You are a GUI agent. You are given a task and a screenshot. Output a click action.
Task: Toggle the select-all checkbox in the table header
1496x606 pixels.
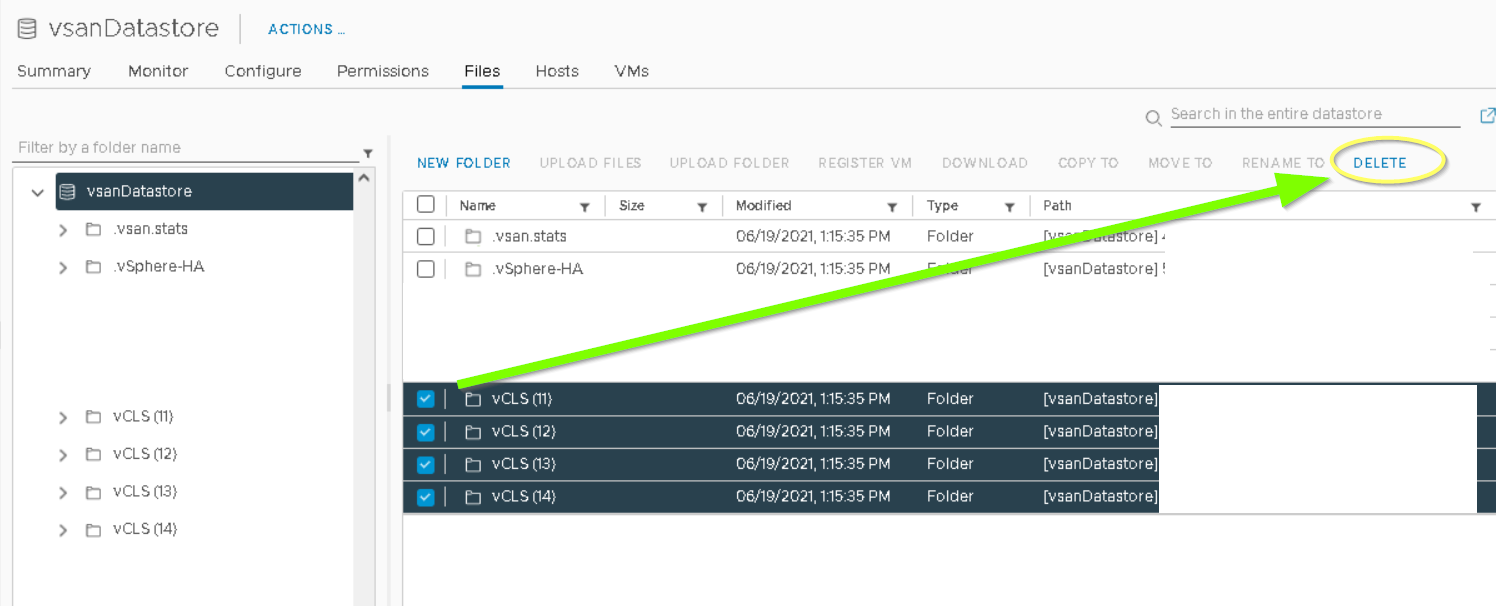(x=426, y=205)
